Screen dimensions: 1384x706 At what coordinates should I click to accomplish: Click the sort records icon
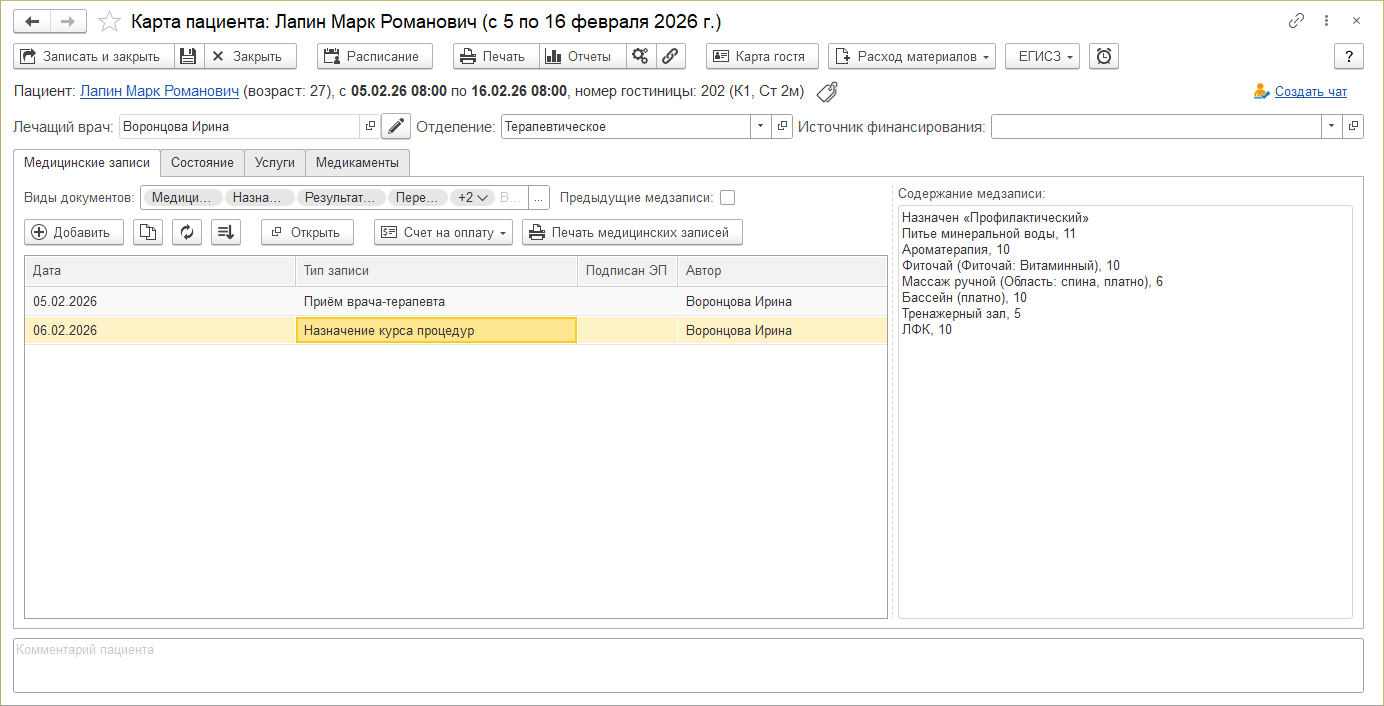click(x=227, y=232)
